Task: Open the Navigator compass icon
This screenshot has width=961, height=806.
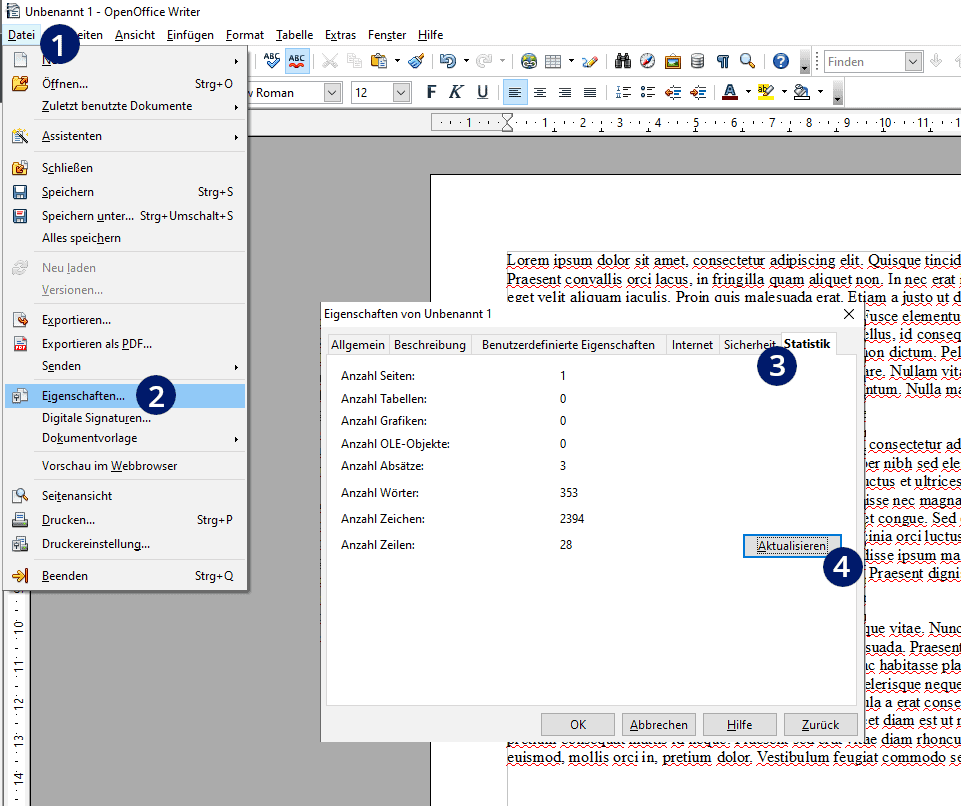Action: tap(647, 61)
